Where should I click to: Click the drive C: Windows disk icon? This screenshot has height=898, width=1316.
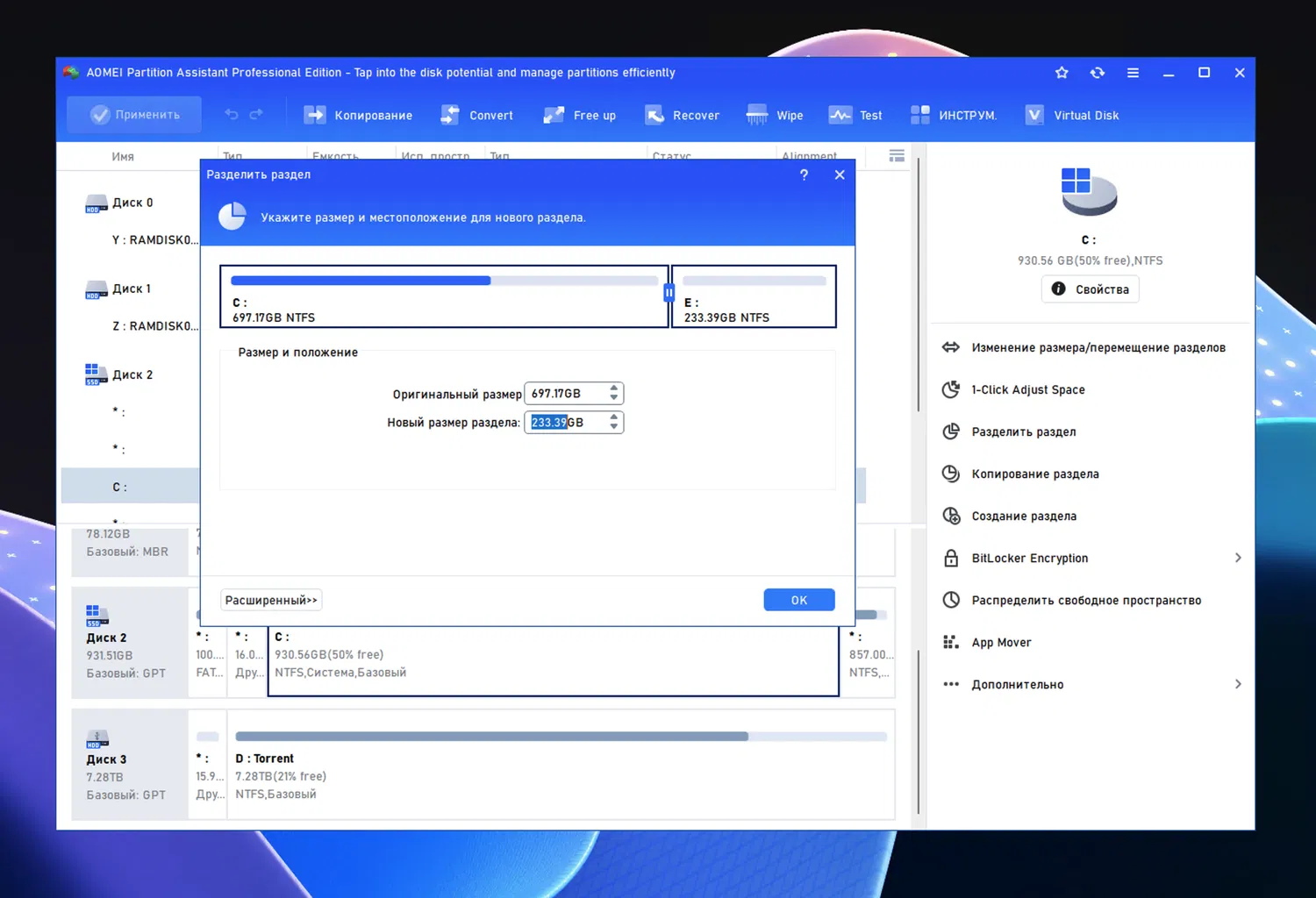[1089, 191]
